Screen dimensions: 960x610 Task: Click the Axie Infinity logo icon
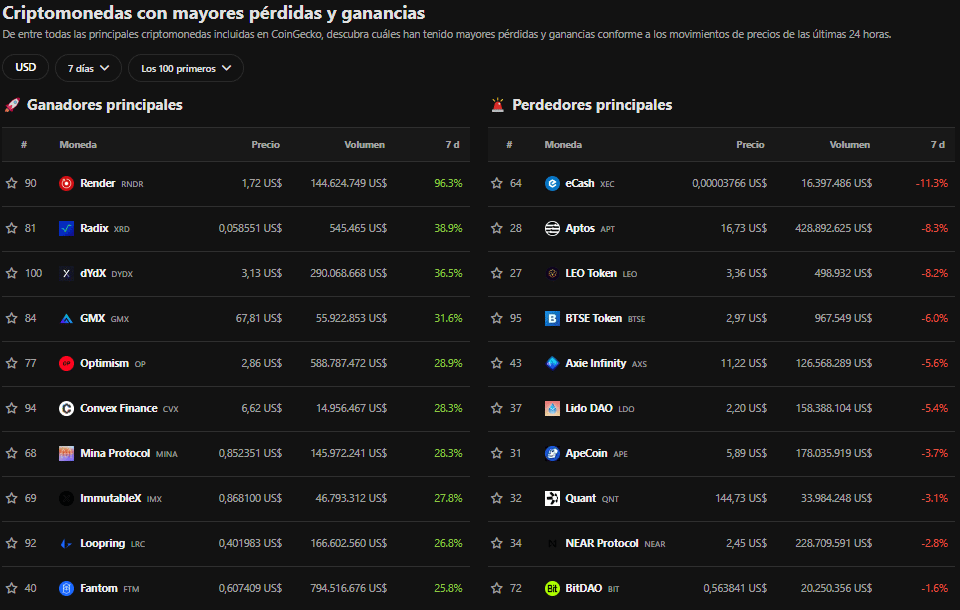(x=552, y=363)
